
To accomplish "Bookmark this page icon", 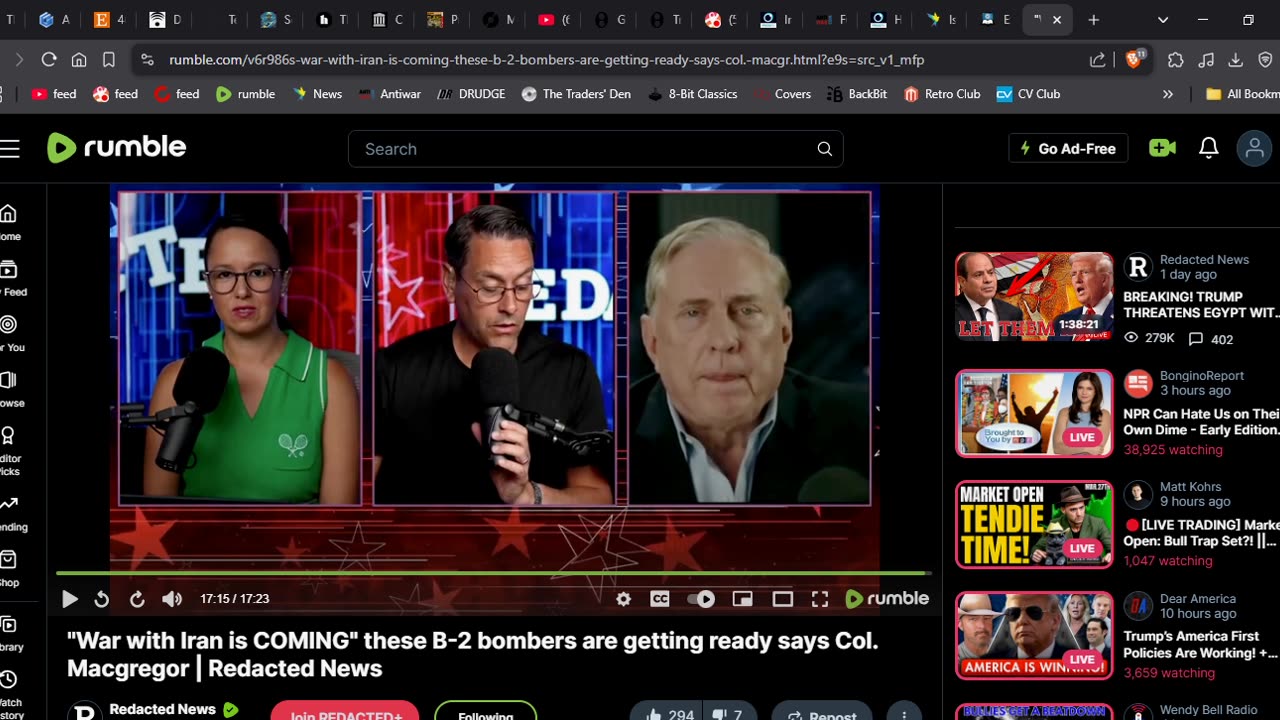I will [x=109, y=60].
